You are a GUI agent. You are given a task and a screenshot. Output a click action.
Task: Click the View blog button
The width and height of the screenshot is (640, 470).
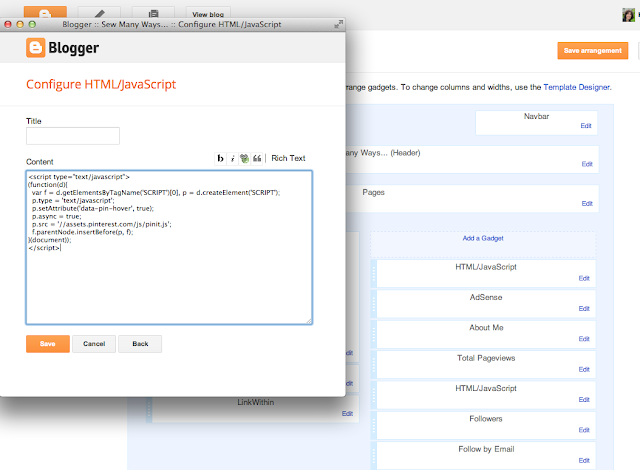click(x=208, y=14)
